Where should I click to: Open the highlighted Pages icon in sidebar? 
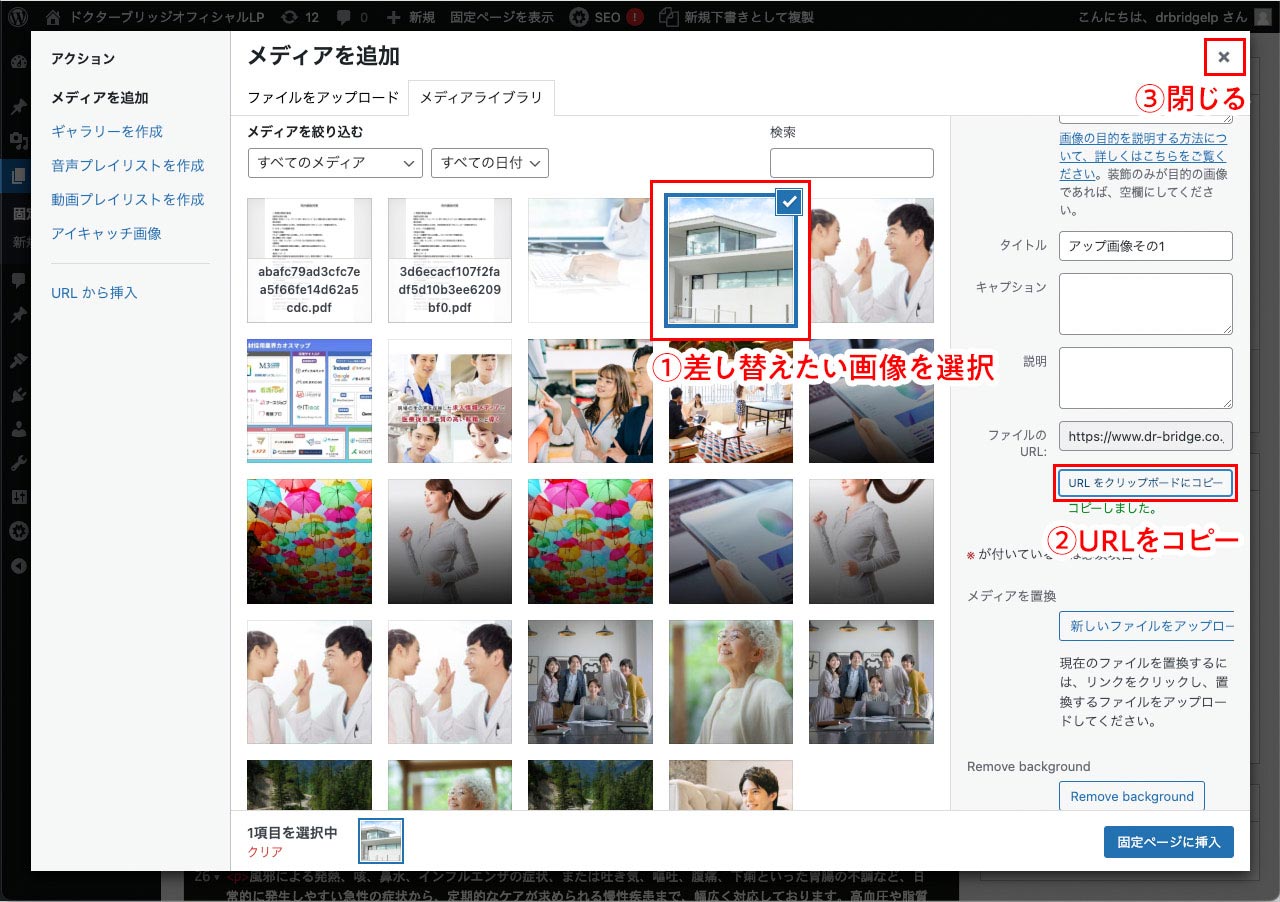click(x=18, y=177)
